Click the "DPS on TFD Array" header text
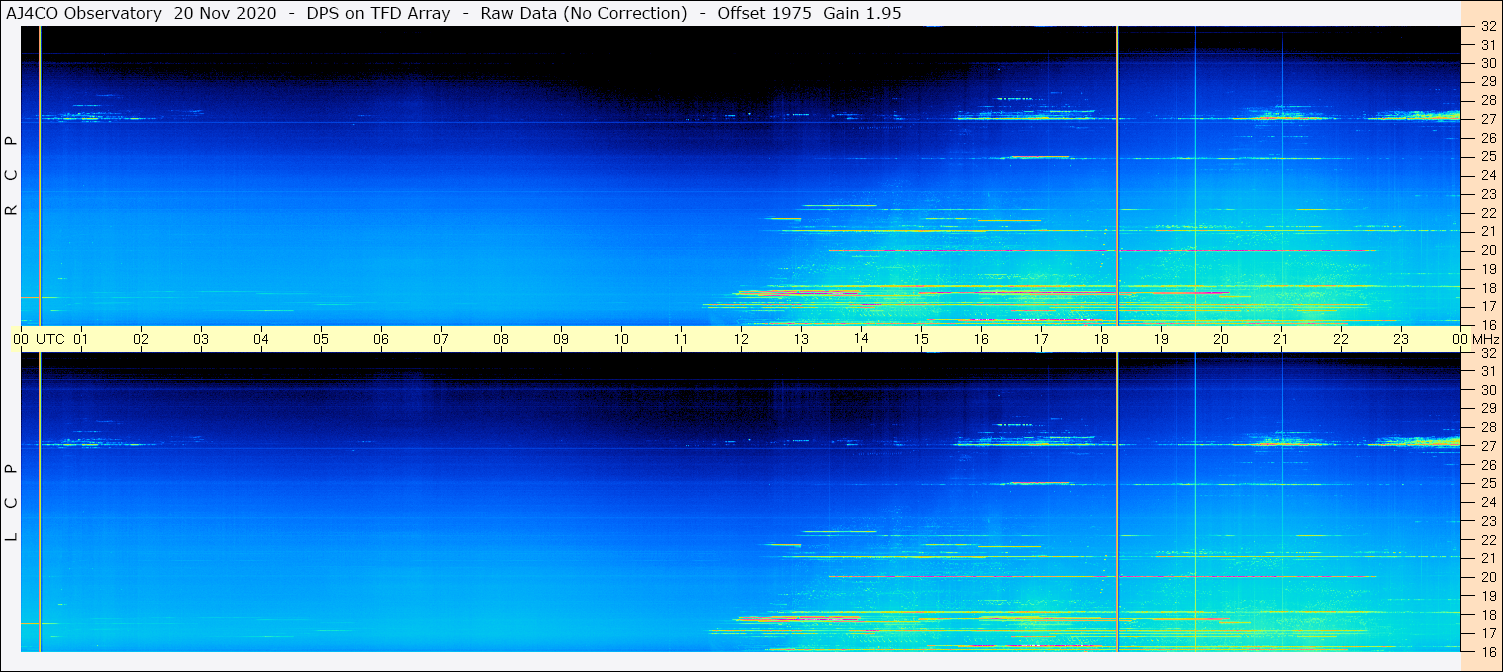The image size is (1503, 672). coord(378,13)
